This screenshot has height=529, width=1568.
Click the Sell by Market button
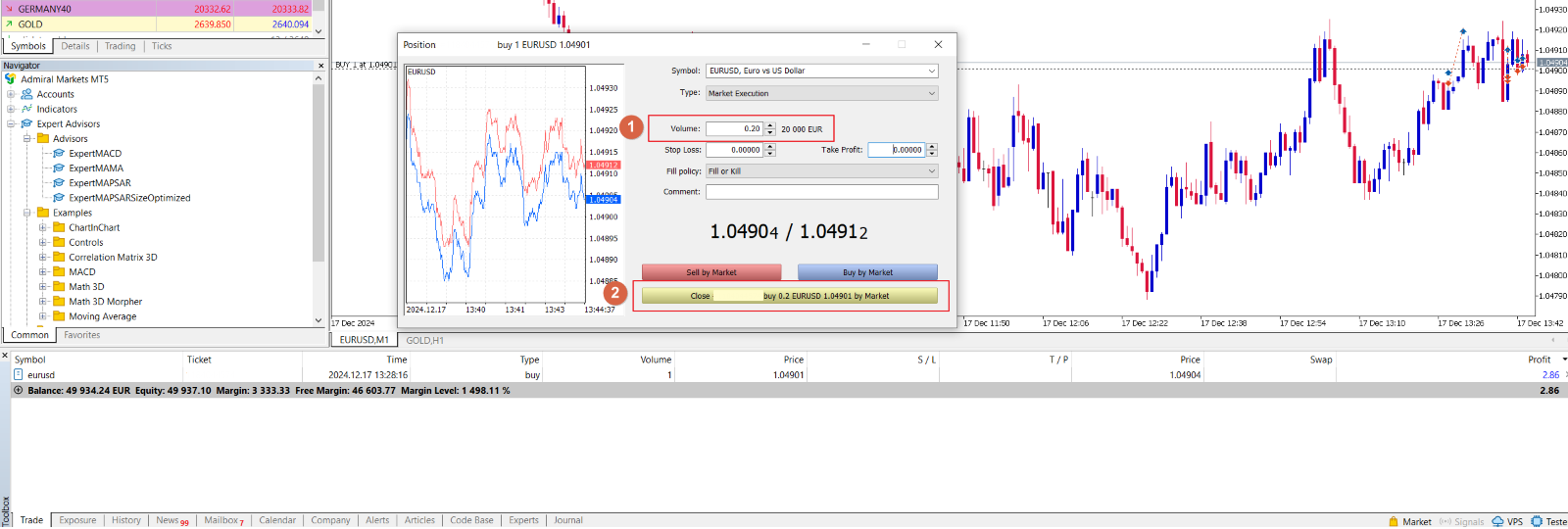(x=711, y=272)
